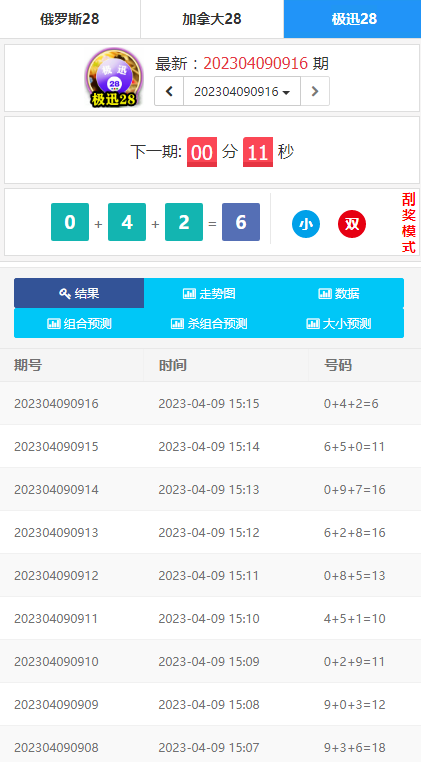421x762 pixels.
Task: Click the blue 小 result badge
Action: click(306, 224)
